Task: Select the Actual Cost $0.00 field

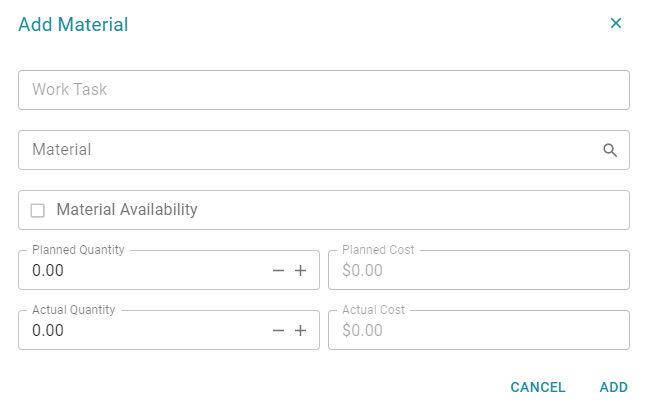Action: click(x=479, y=330)
